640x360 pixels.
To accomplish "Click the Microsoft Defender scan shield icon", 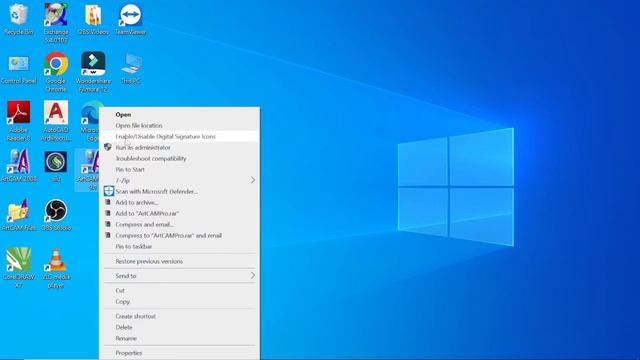I will coord(109,191).
